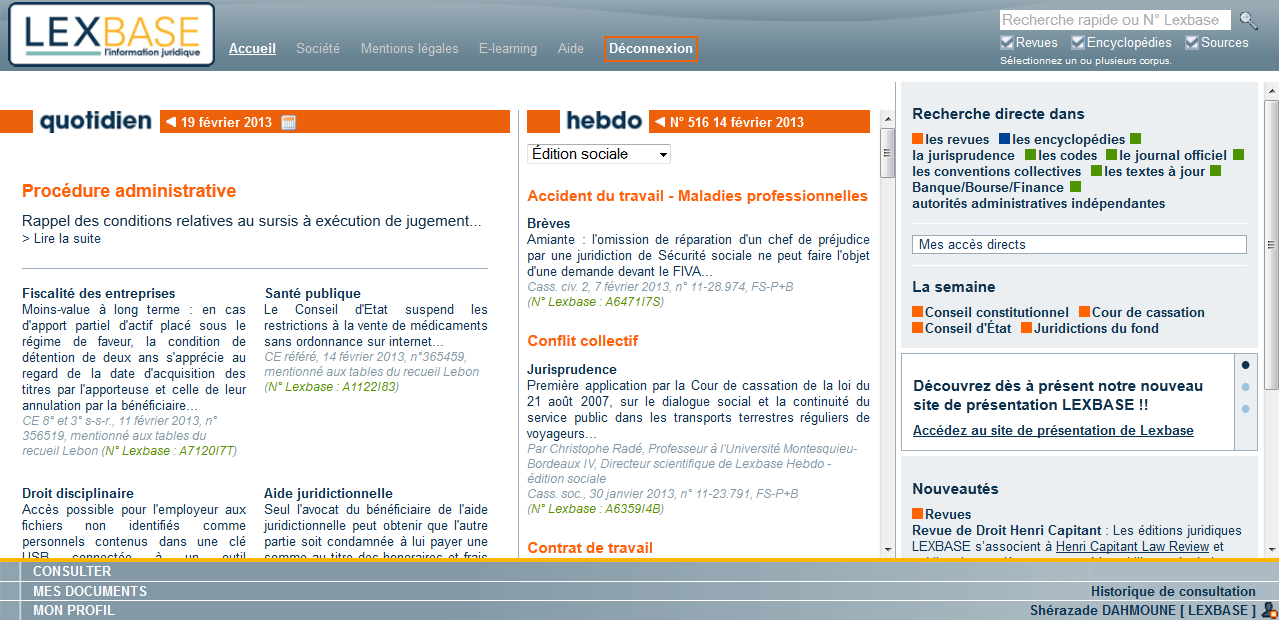1279x621 pixels.
Task: Click '> Lire la suite' link
Action: [61, 239]
